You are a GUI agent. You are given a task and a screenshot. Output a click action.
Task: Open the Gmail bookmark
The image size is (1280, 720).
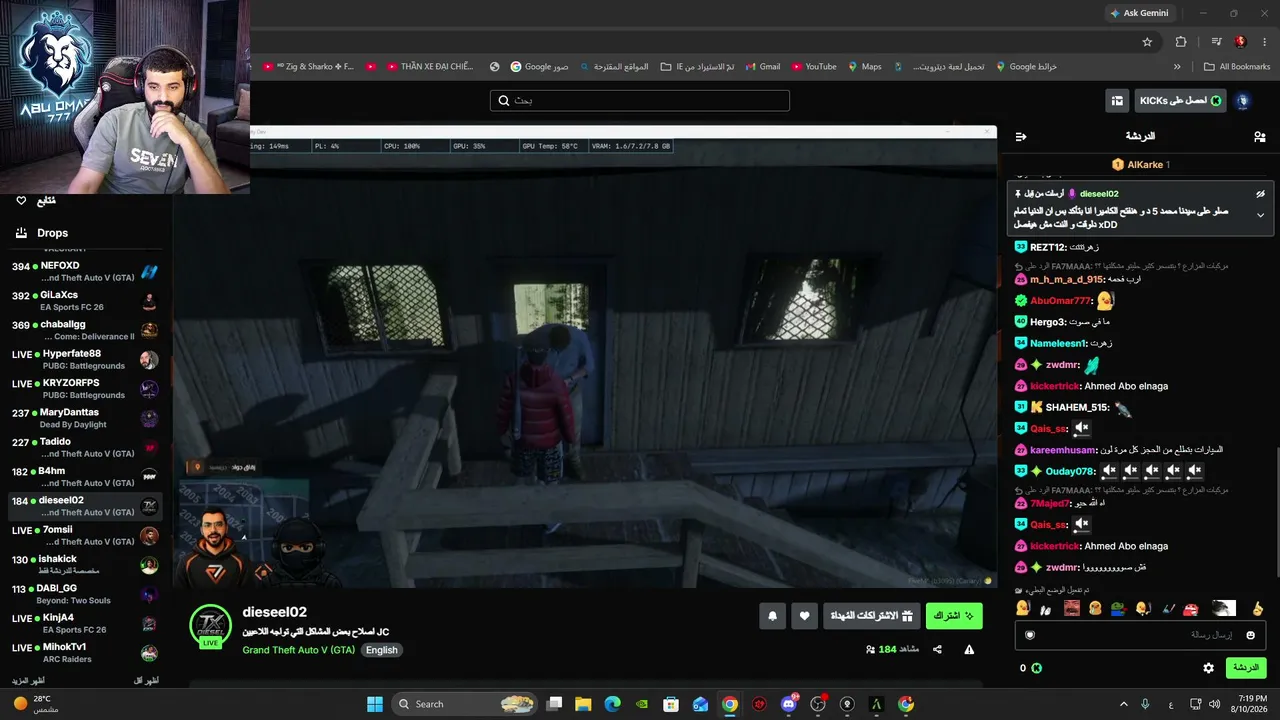click(x=762, y=67)
